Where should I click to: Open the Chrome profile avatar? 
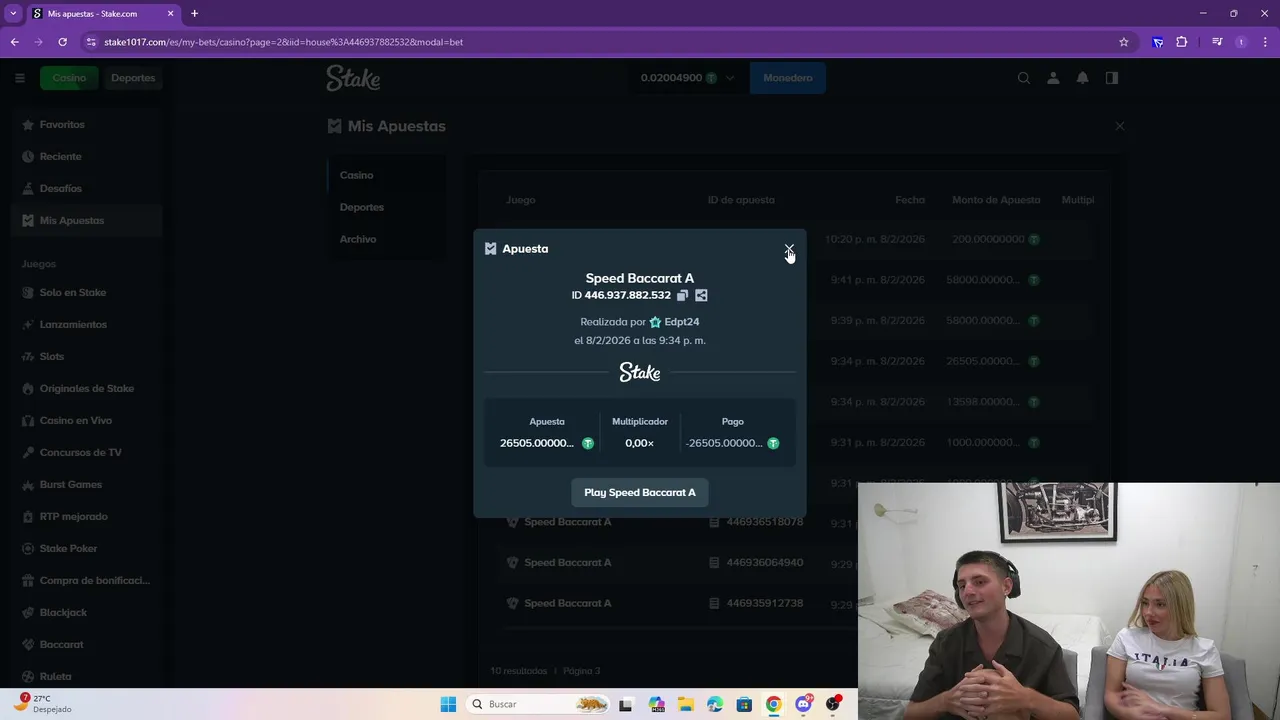(x=1241, y=42)
